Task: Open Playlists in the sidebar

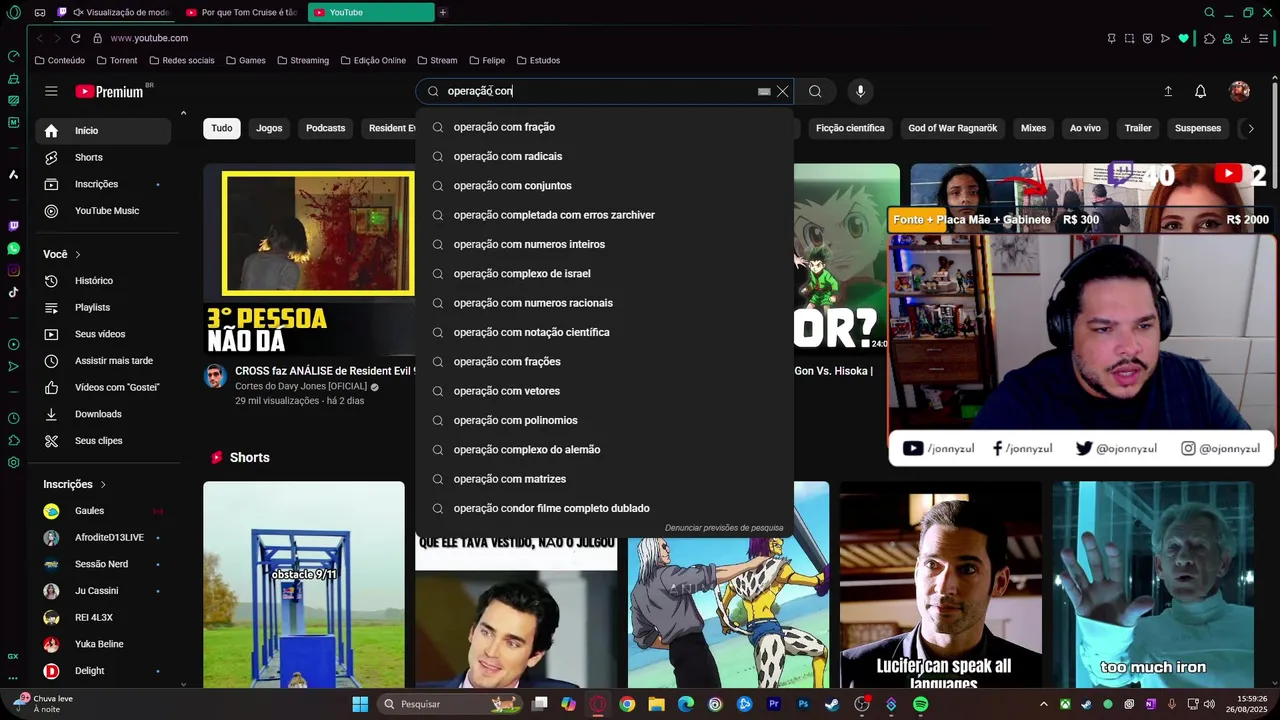Action: click(103, 308)
